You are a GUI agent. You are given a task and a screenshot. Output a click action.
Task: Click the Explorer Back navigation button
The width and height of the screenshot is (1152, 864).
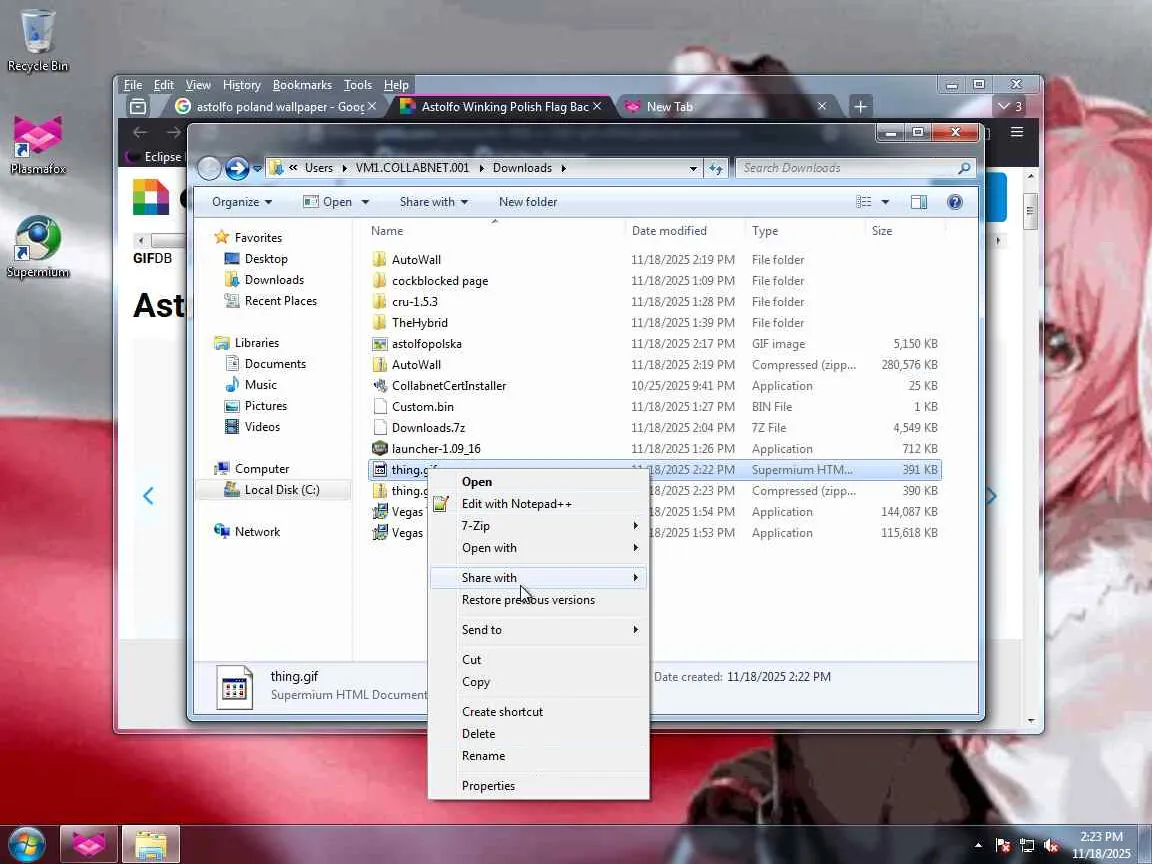[209, 168]
